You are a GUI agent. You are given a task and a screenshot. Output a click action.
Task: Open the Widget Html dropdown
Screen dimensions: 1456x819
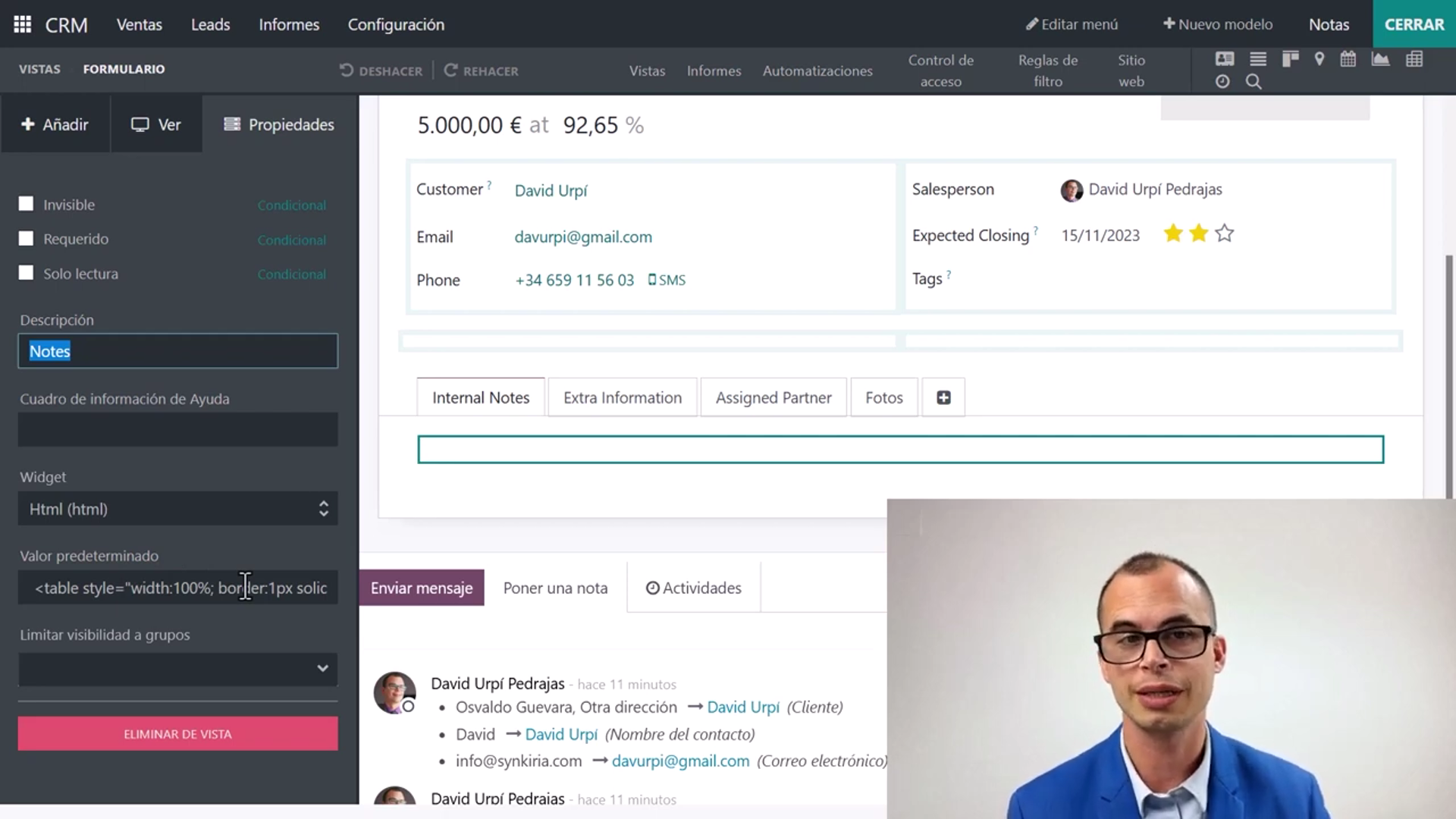pos(177,509)
